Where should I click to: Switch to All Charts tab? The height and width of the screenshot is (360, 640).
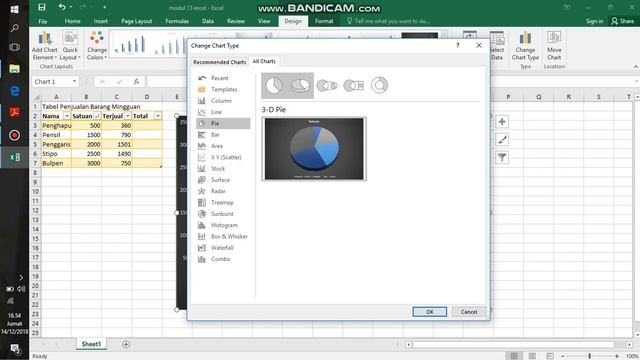point(264,61)
